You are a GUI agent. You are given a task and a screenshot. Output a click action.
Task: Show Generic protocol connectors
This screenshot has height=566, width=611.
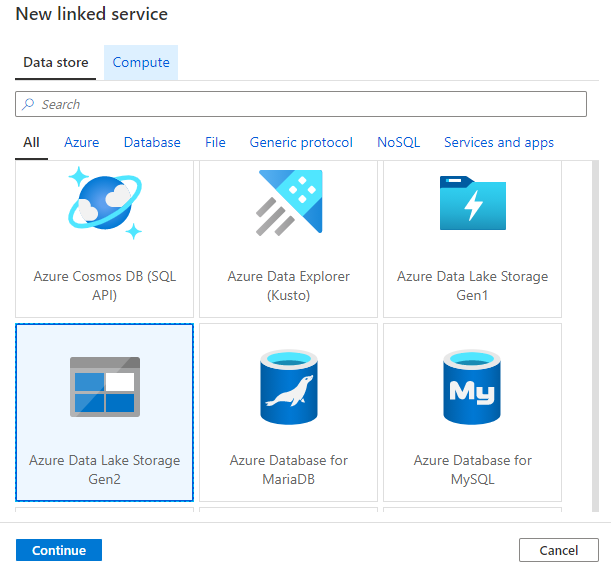[301, 143]
